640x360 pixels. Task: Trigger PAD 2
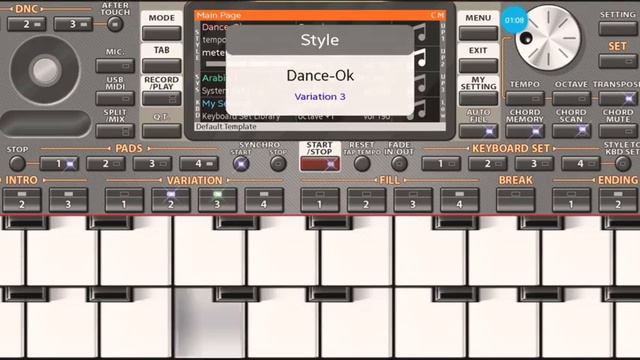pos(106,164)
